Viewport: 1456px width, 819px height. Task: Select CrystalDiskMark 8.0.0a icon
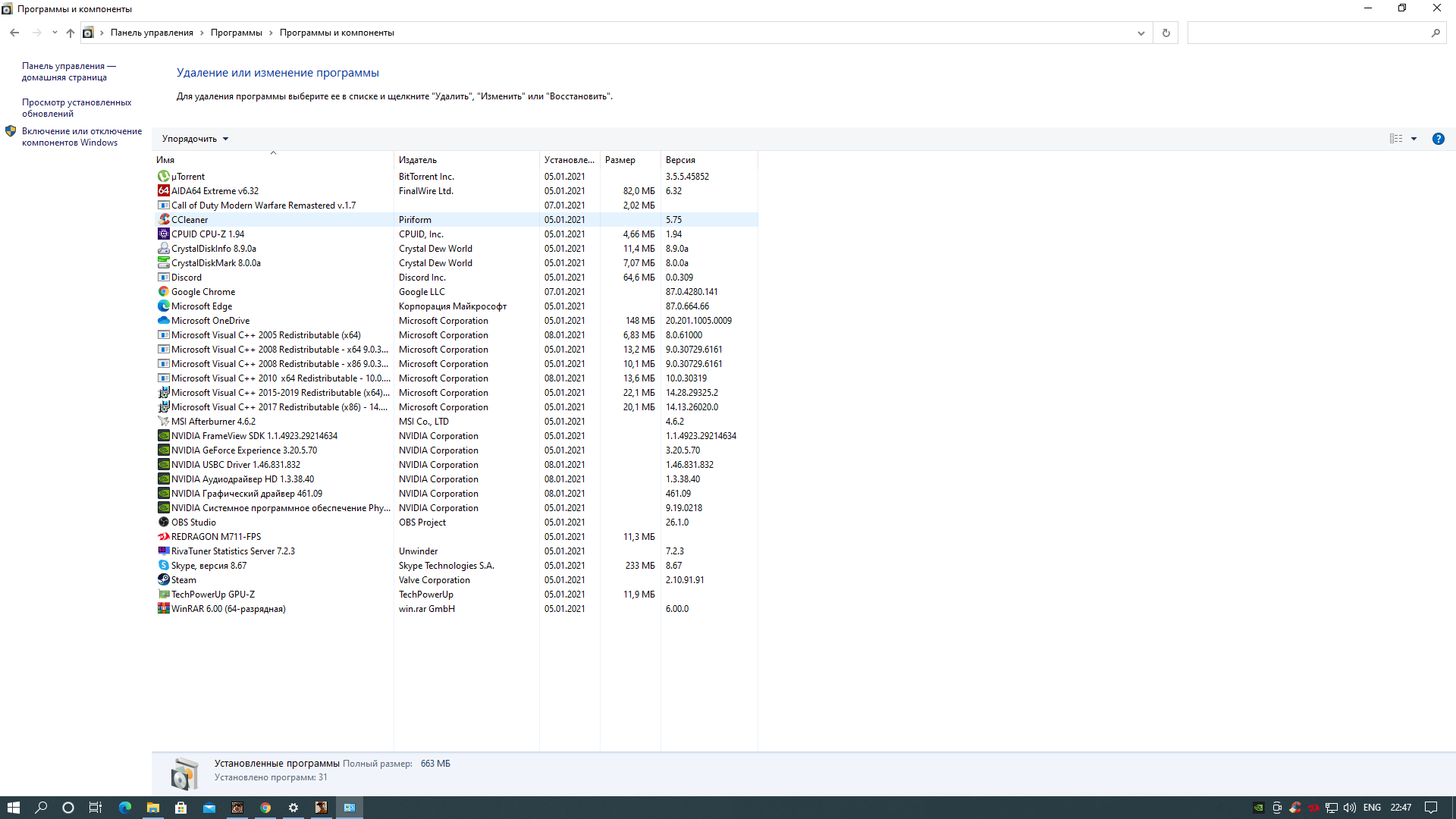click(x=163, y=263)
